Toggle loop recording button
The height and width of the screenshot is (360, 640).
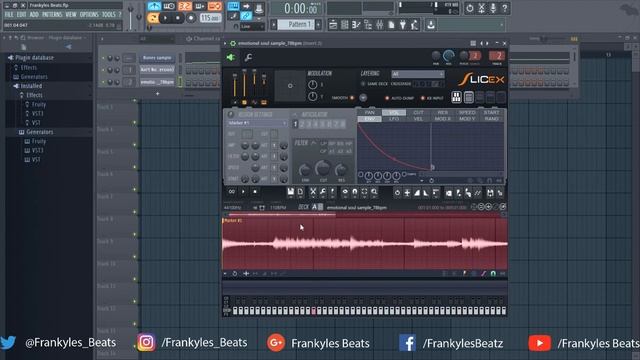(214, 6)
